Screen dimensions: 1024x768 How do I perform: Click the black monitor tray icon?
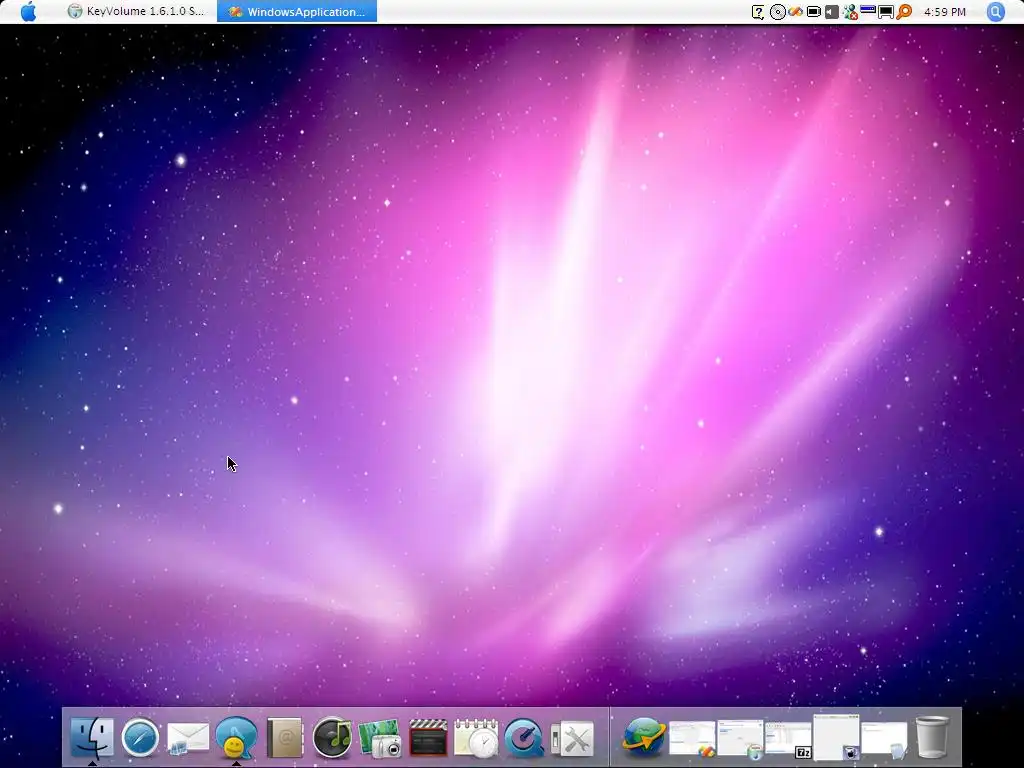click(886, 12)
